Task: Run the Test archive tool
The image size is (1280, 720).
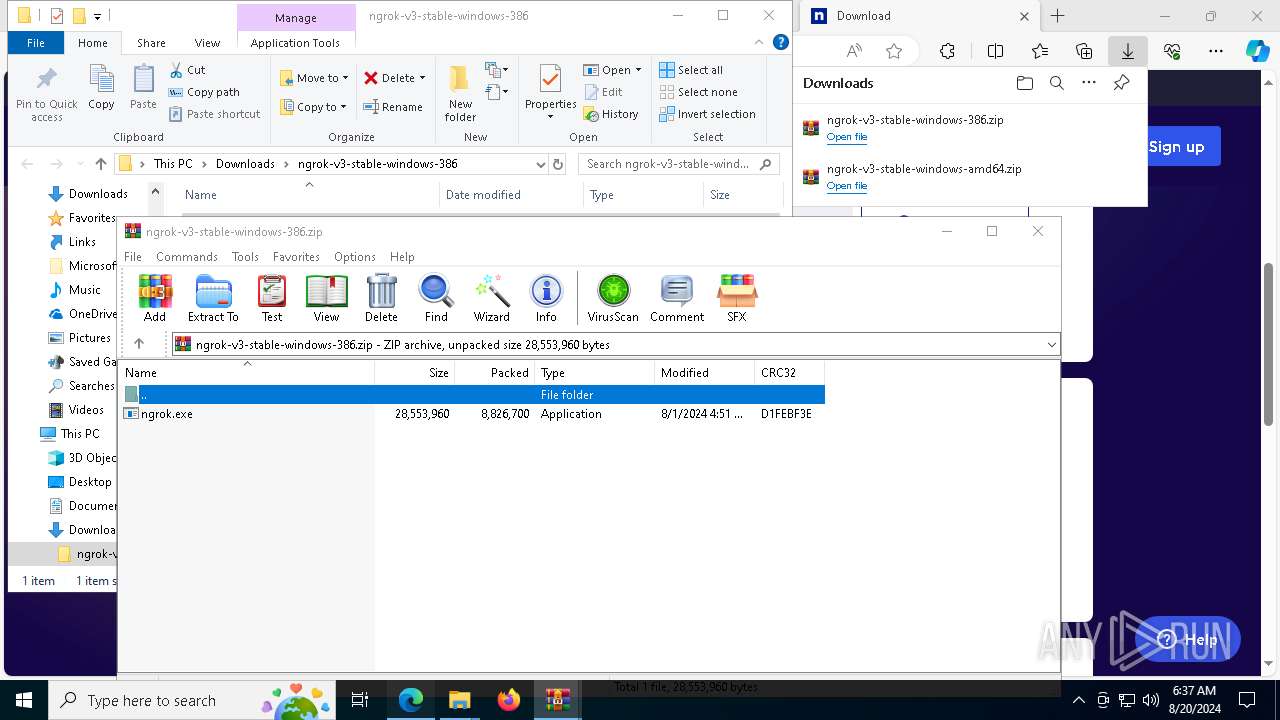Action: 272,298
